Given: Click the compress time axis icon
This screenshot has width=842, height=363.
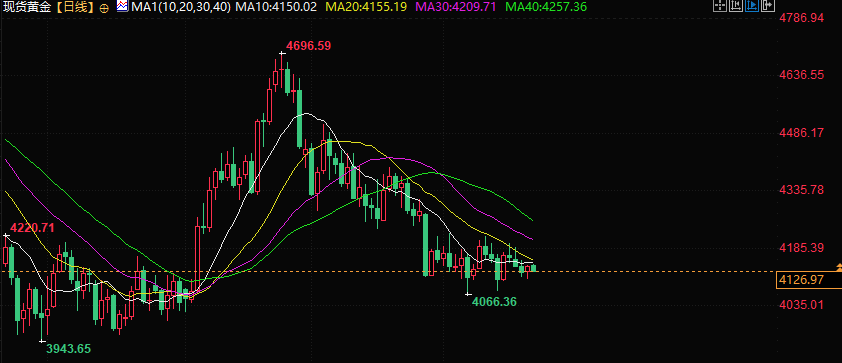Looking at the screenshot, I should tap(736, 6).
